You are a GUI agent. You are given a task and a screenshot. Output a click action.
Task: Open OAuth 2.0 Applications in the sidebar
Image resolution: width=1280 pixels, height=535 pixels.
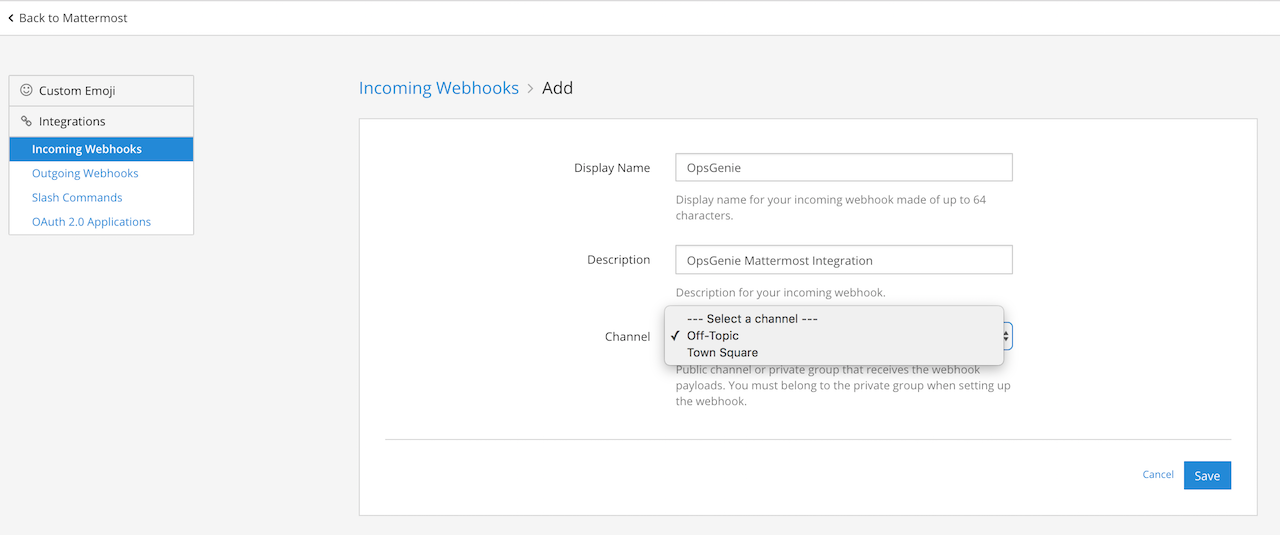coord(91,222)
